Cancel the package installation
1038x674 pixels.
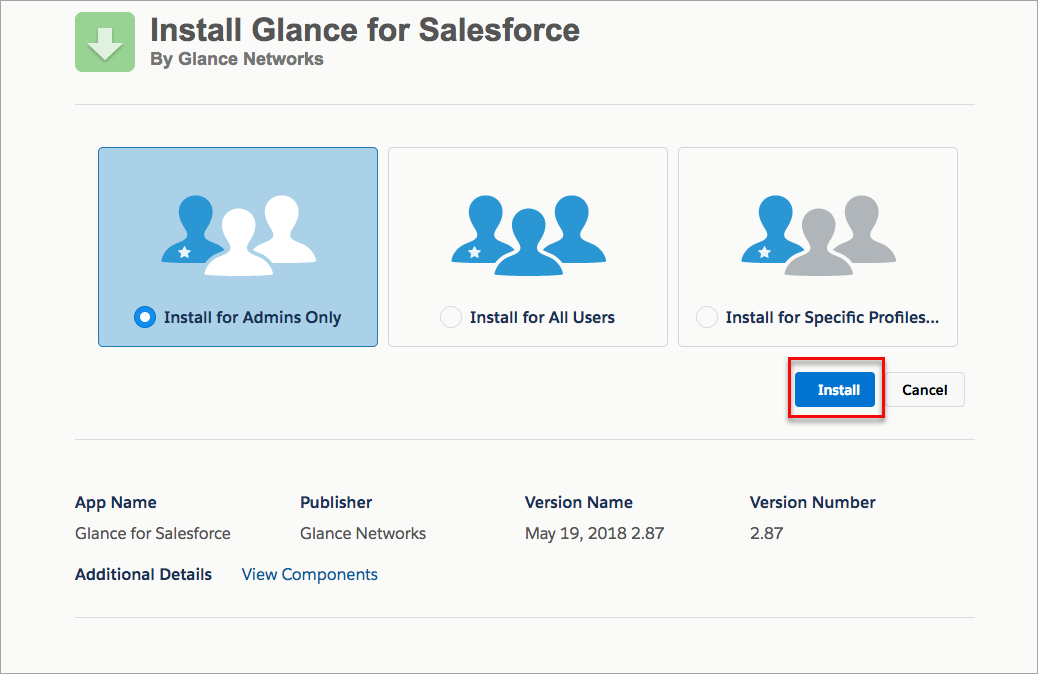(x=924, y=390)
